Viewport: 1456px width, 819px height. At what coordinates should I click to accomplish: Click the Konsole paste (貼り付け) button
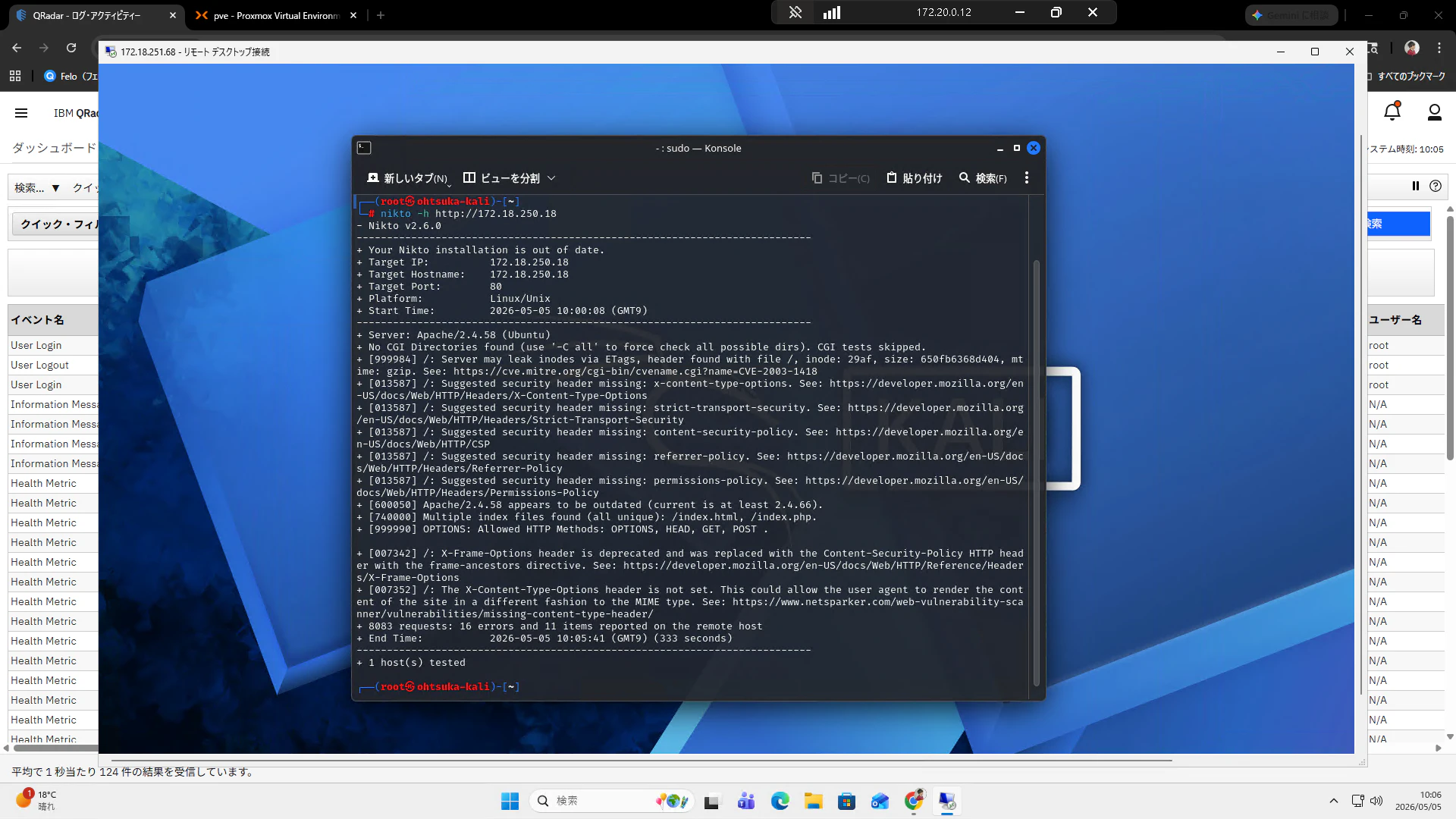(914, 177)
